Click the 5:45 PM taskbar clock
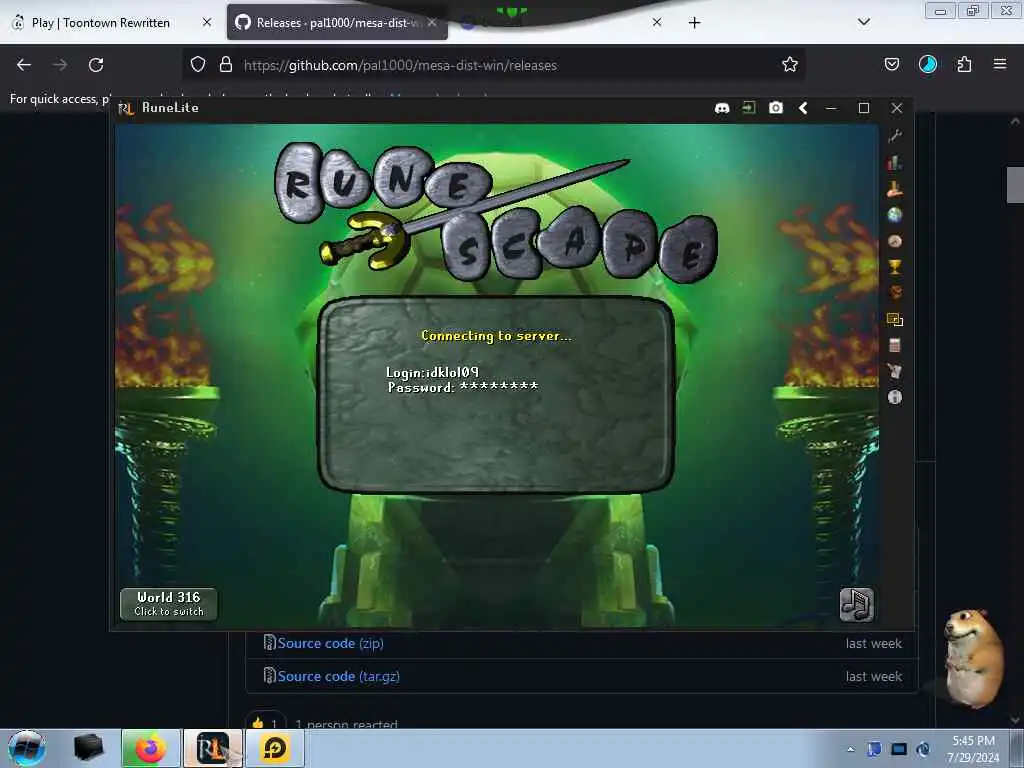1024x768 pixels. [973, 749]
